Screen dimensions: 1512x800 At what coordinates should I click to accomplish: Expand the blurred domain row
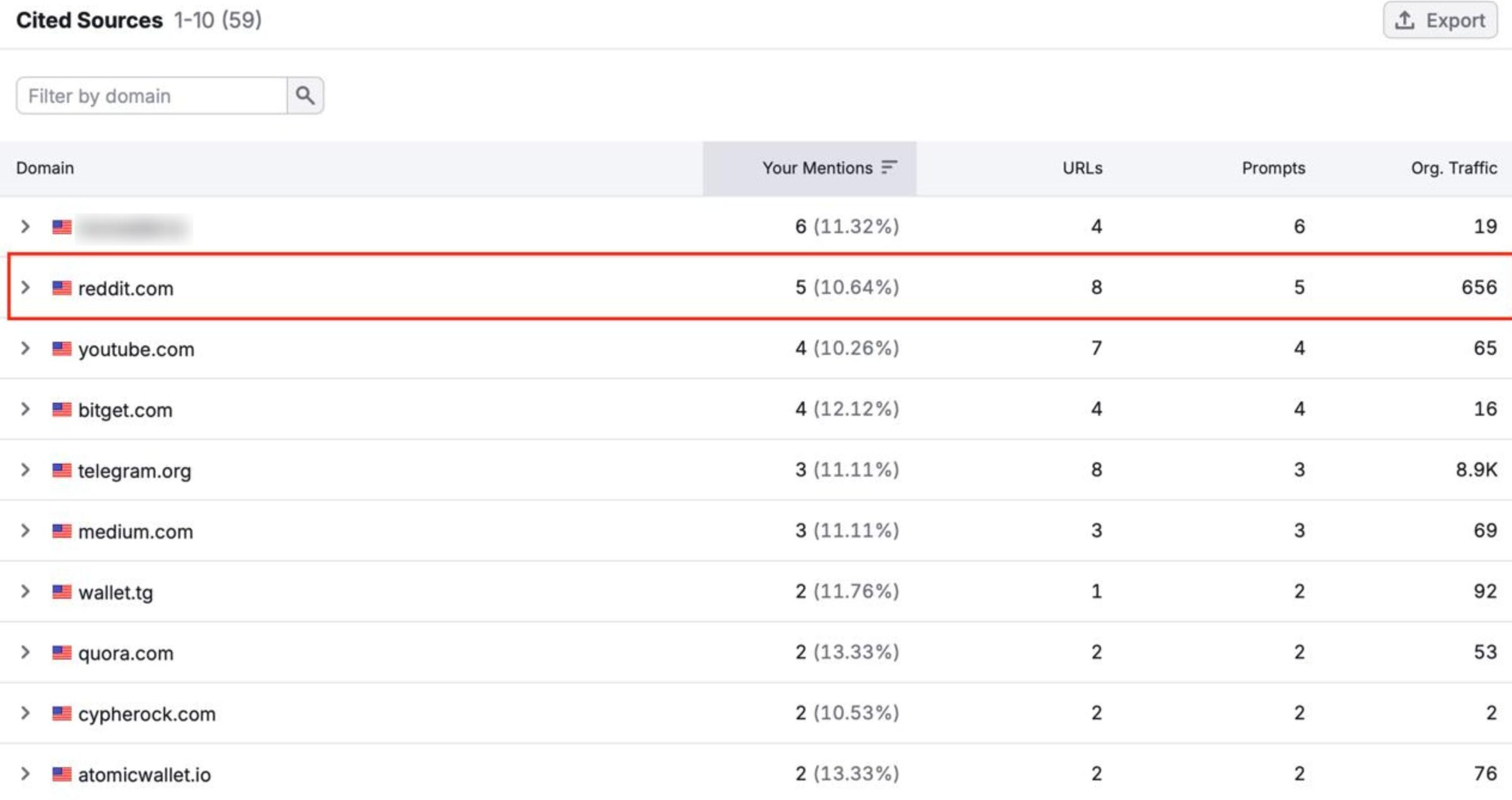pyautogui.click(x=25, y=226)
